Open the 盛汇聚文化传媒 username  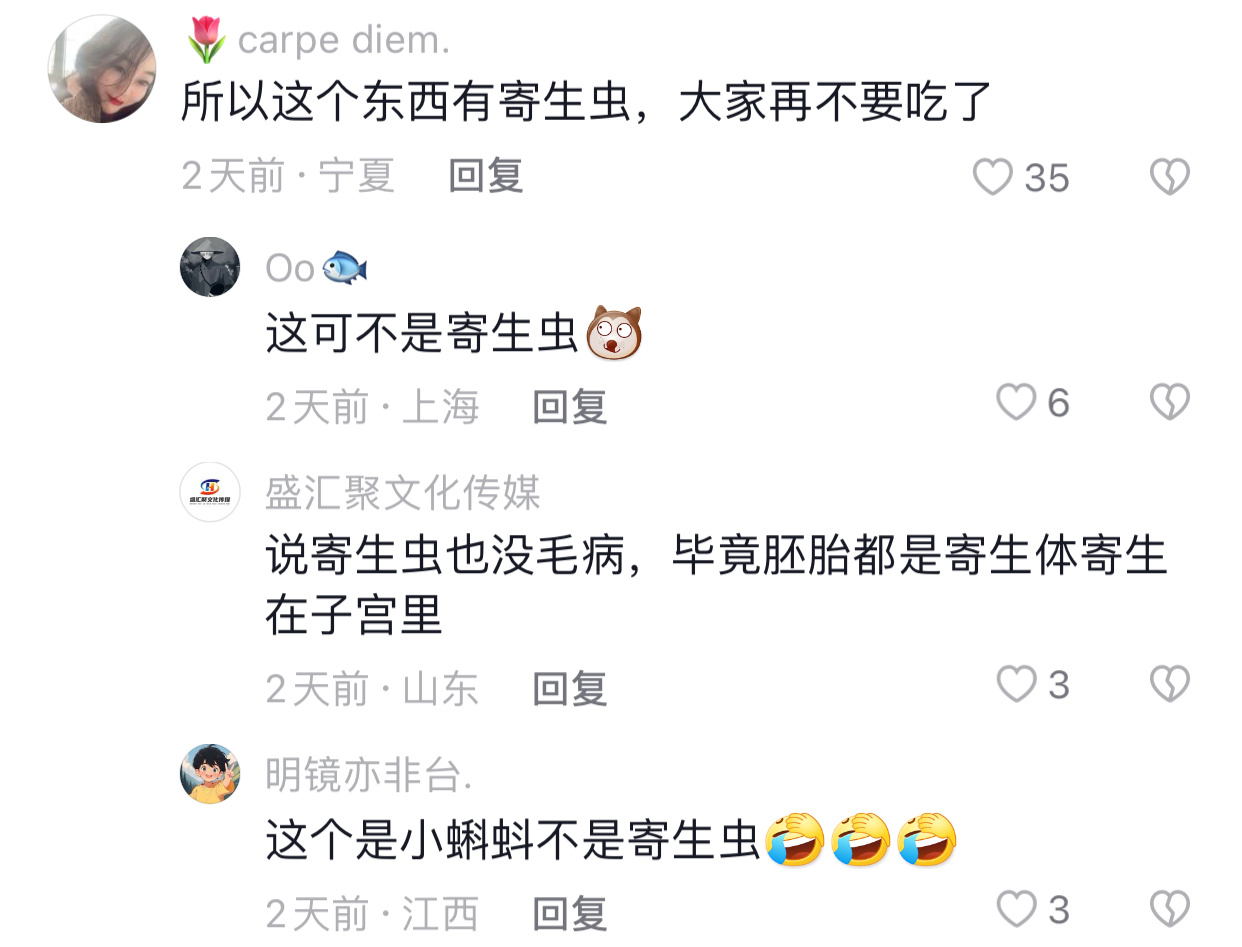coord(403,494)
